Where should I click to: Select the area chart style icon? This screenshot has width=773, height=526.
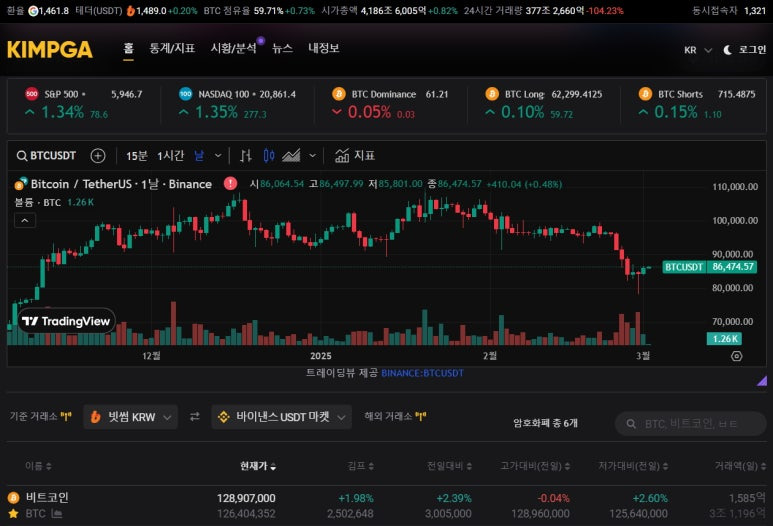pos(291,156)
